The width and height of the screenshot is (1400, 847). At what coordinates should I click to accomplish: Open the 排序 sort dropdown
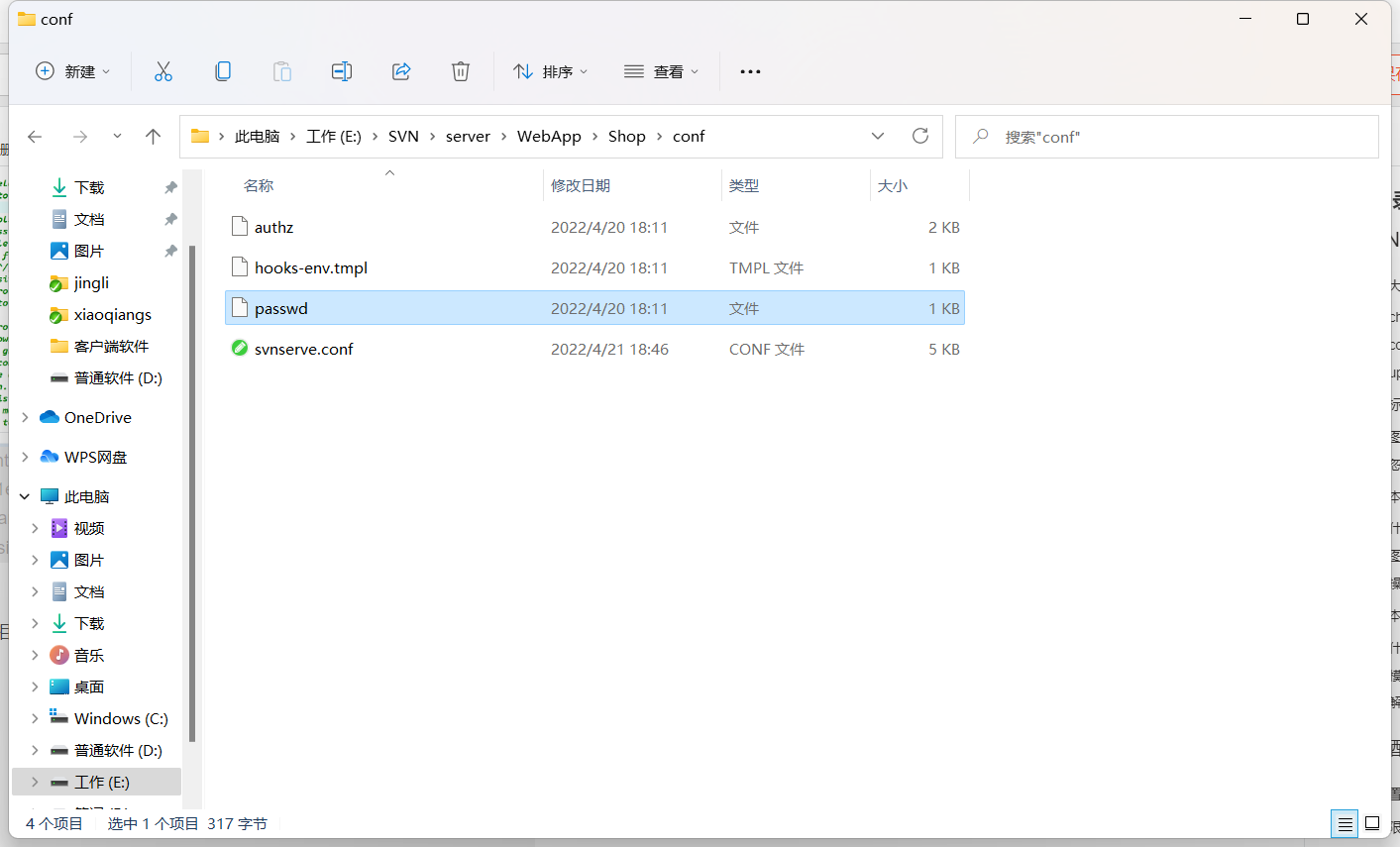tap(551, 71)
